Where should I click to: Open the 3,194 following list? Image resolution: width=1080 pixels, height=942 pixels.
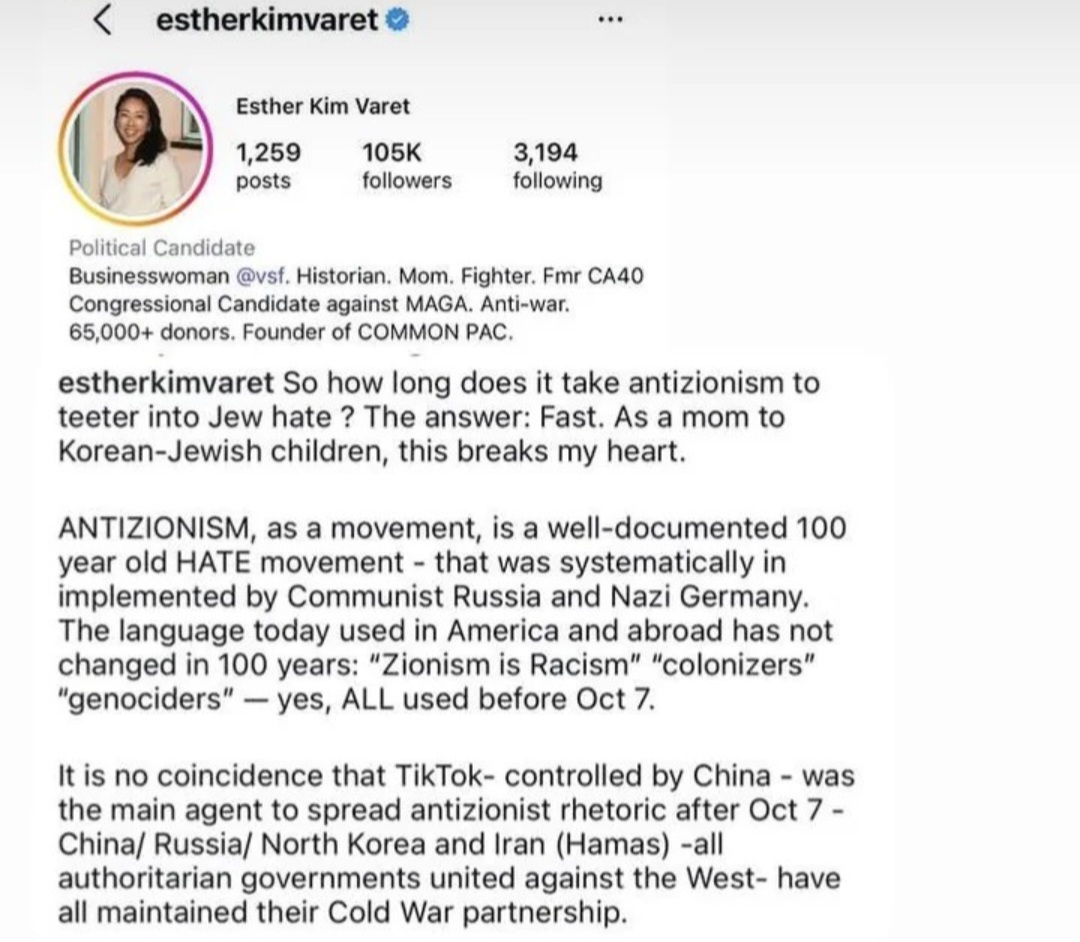click(x=557, y=165)
